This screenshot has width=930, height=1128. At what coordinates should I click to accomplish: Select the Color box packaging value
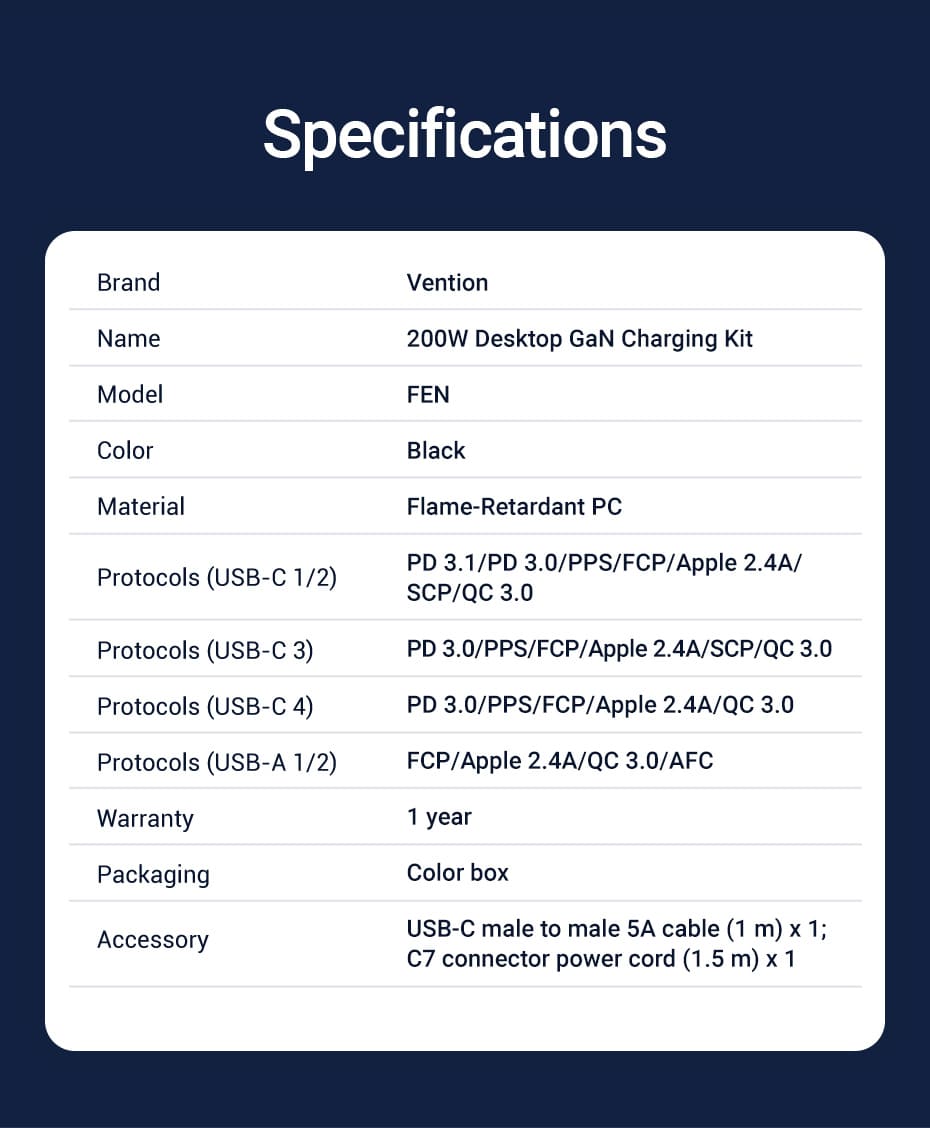457,873
